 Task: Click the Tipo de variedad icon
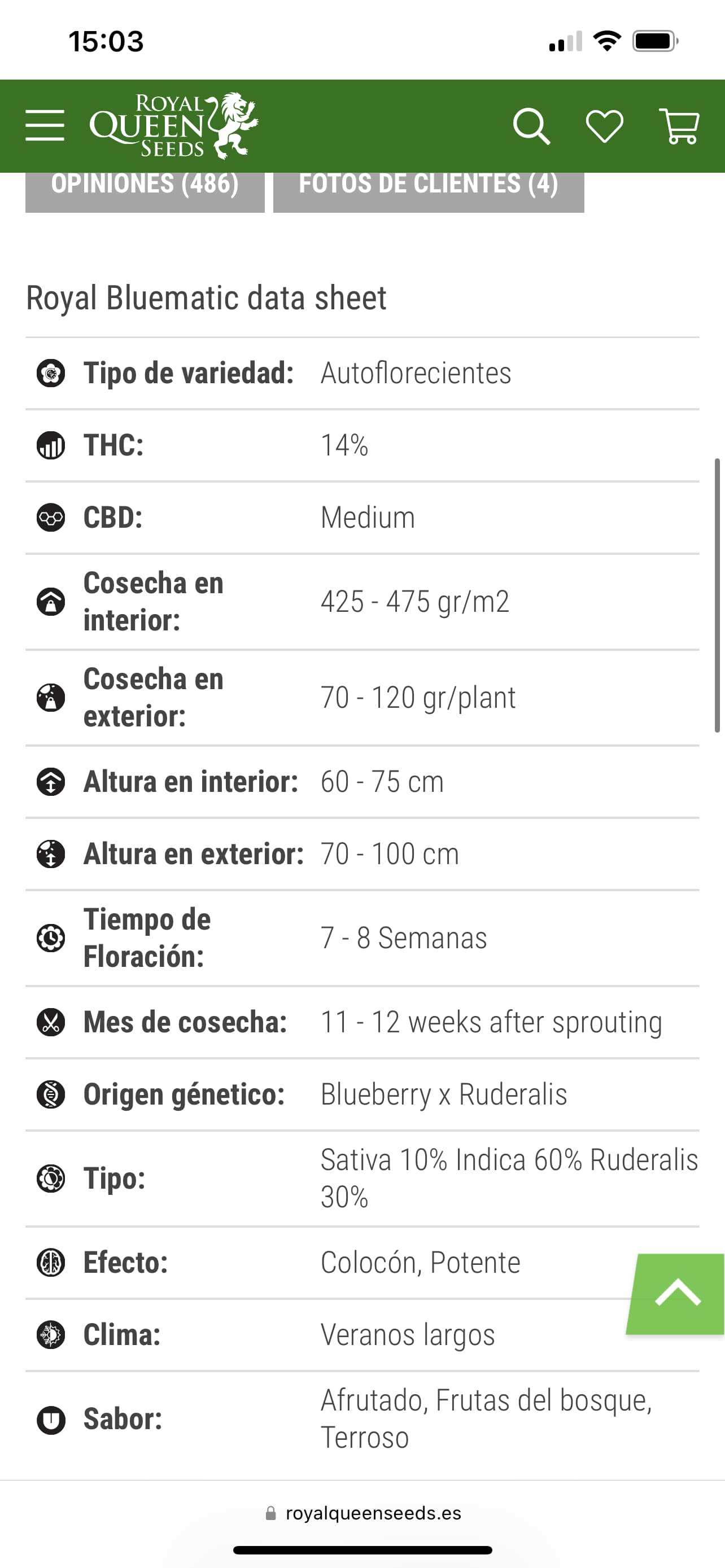(x=50, y=373)
